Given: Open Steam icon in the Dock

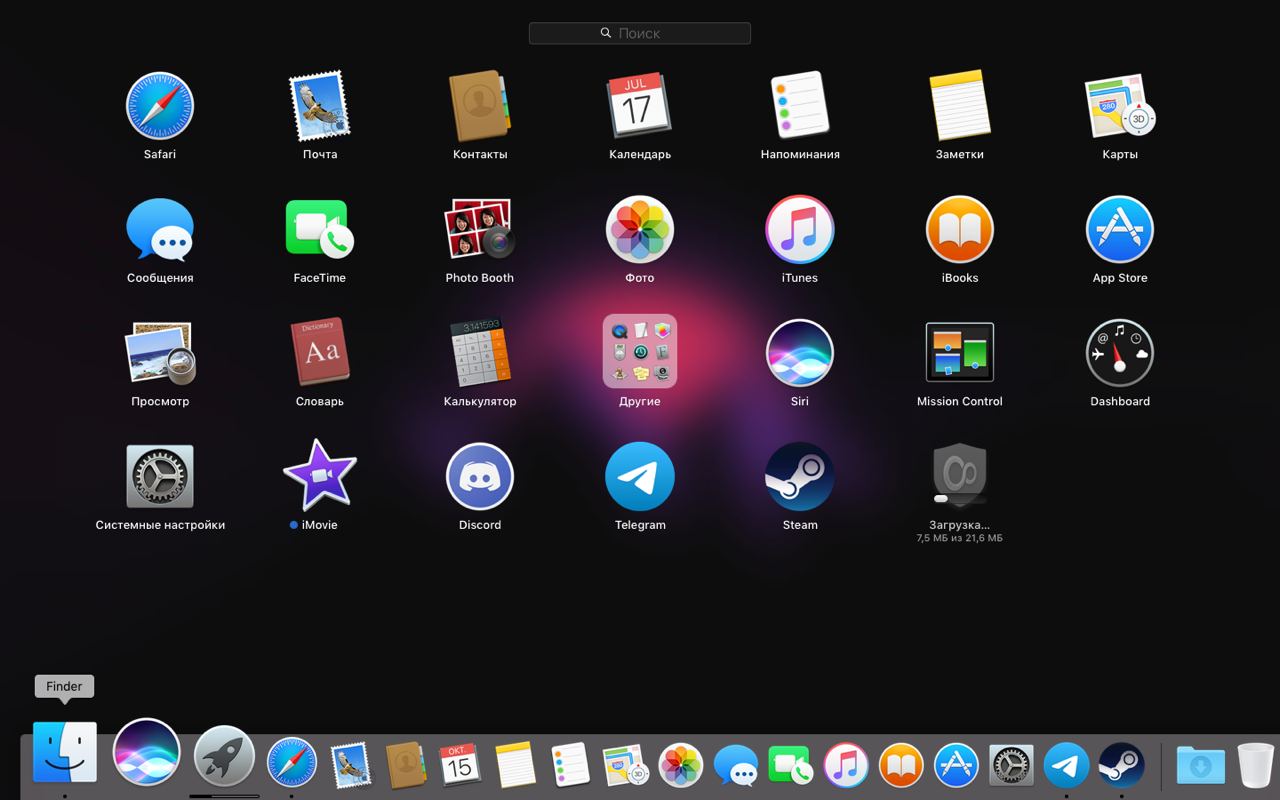Looking at the screenshot, I should [x=1121, y=765].
